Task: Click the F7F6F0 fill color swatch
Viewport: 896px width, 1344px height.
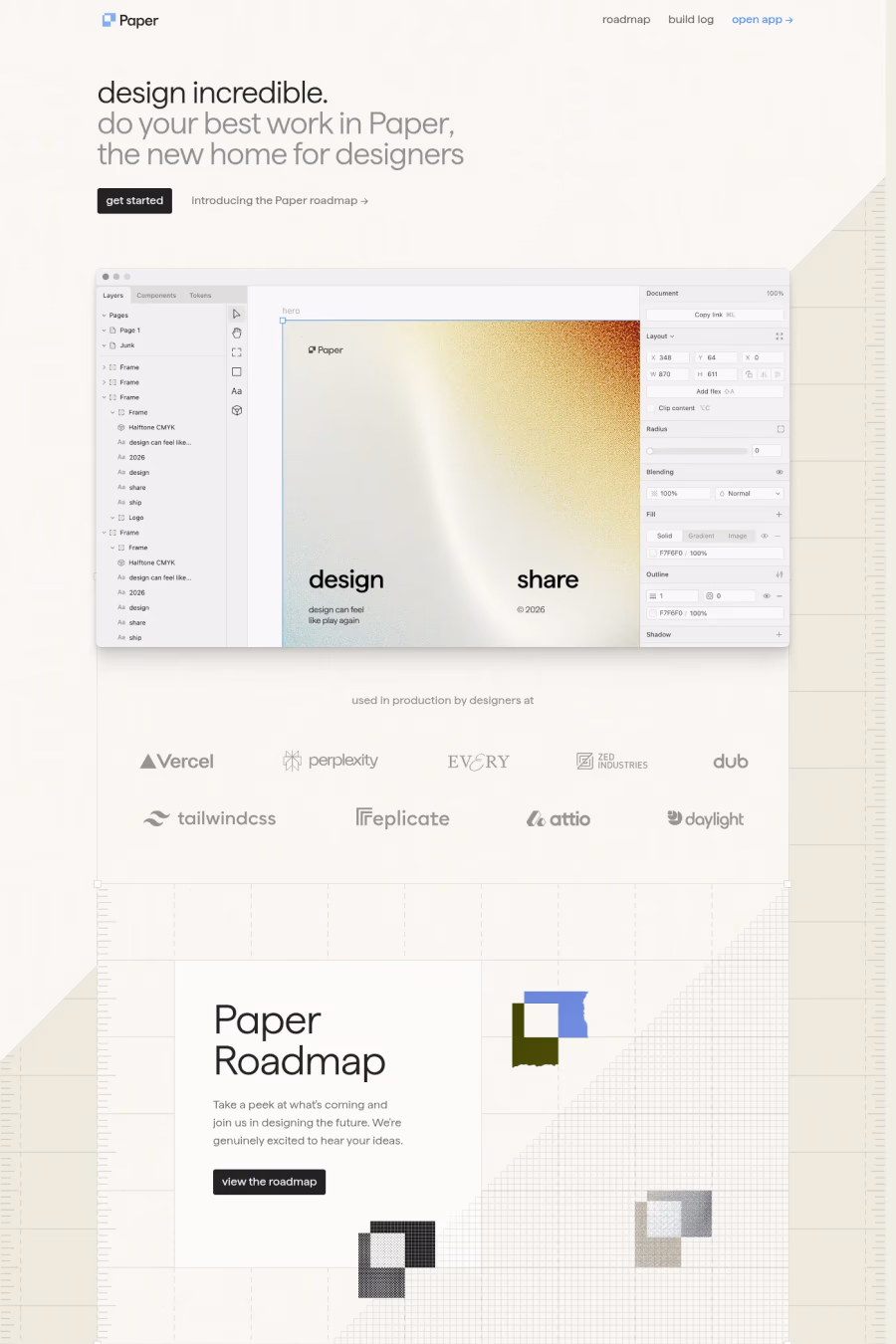Action: pyautogui.click(x=651, y=553)
